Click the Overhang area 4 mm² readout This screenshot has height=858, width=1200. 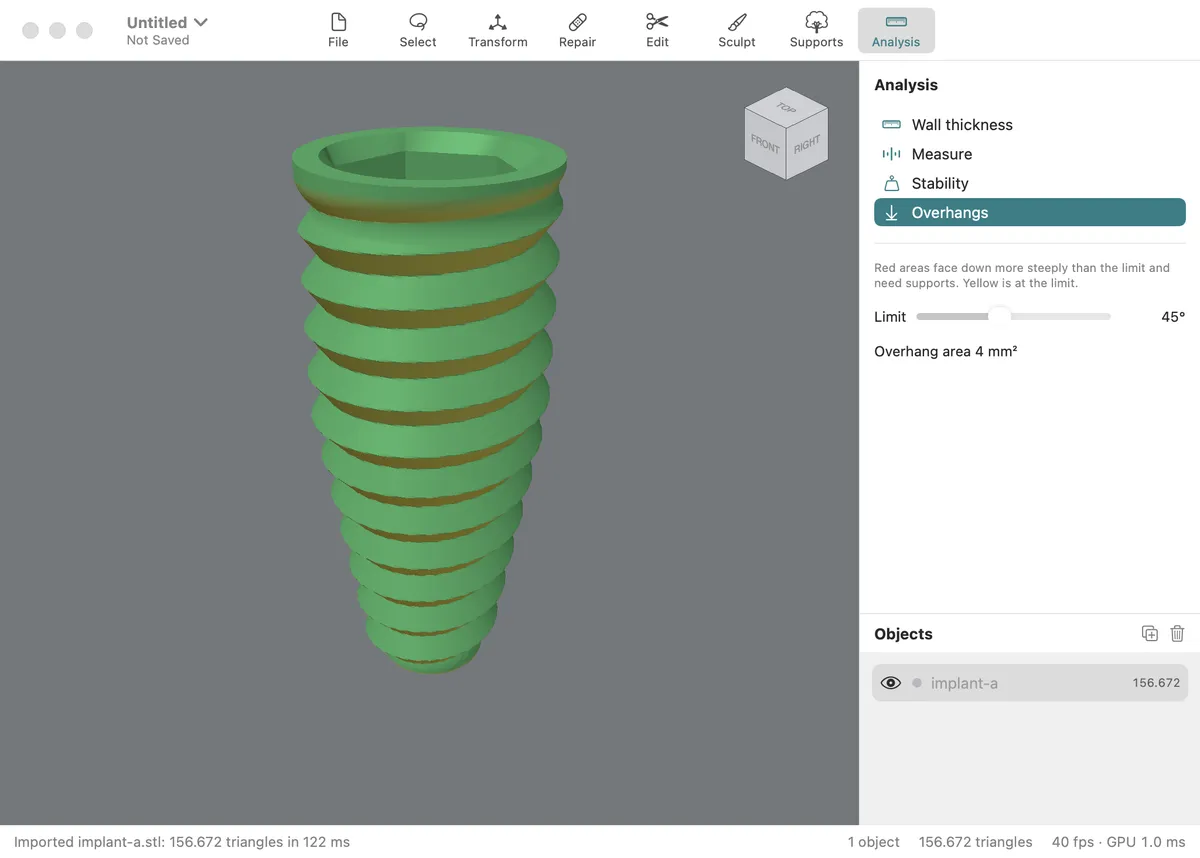point(946,352)
